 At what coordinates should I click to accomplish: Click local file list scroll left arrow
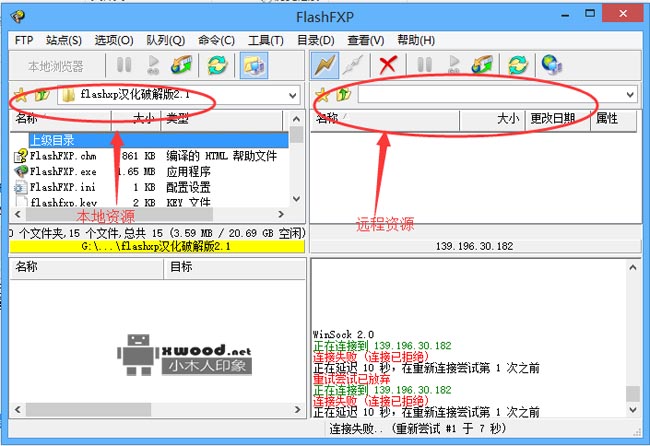[17, 214]
